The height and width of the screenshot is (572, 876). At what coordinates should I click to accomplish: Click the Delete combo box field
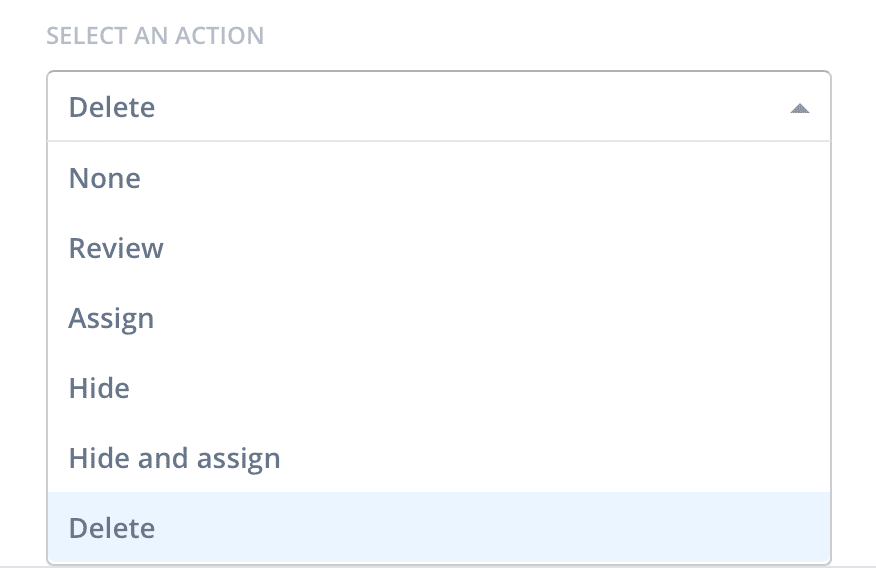click(439, 106)
